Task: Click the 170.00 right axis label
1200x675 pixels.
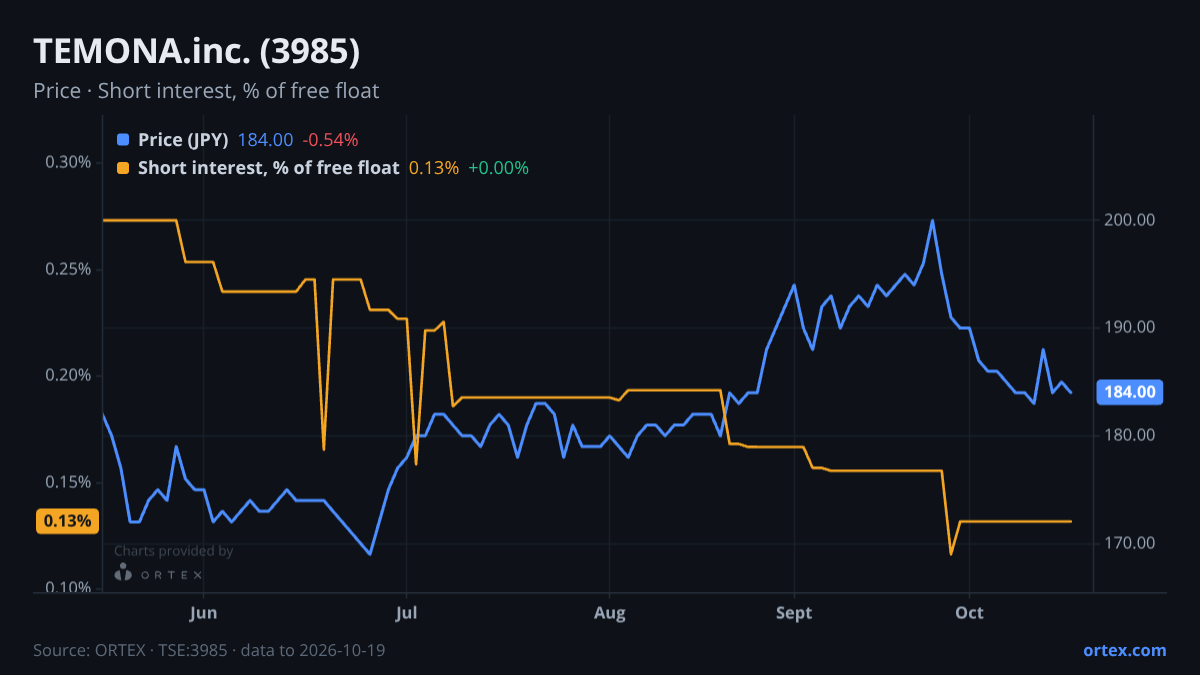Action: (x=1130, y=543)
